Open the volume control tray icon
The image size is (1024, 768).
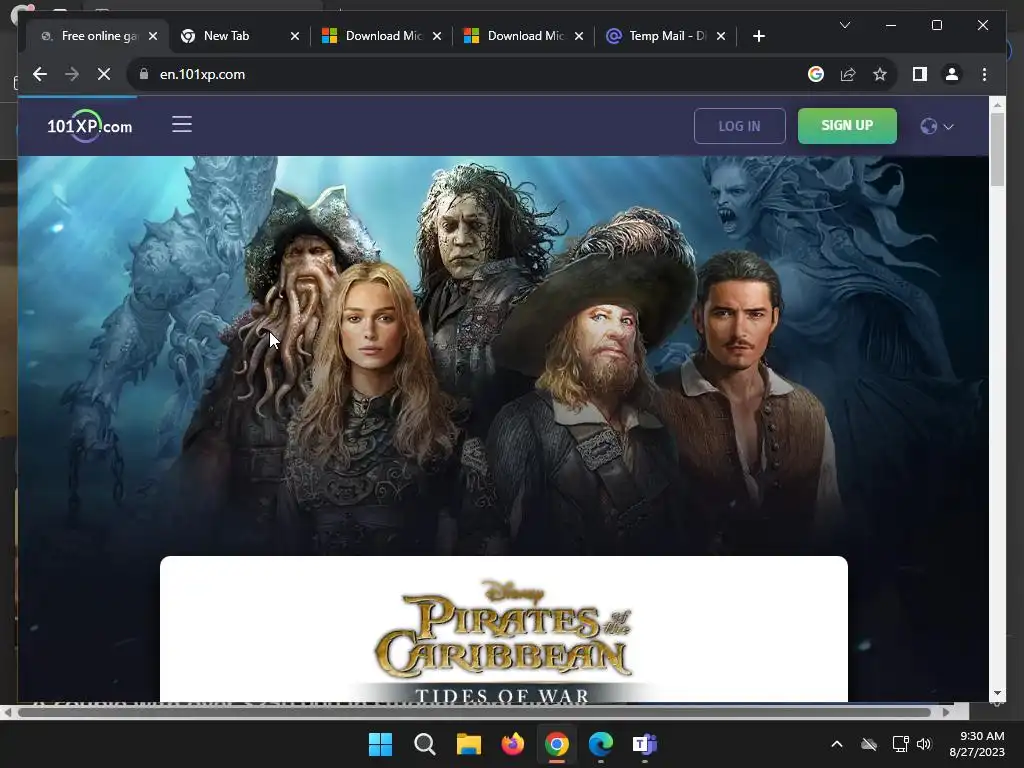coord(923,744)
